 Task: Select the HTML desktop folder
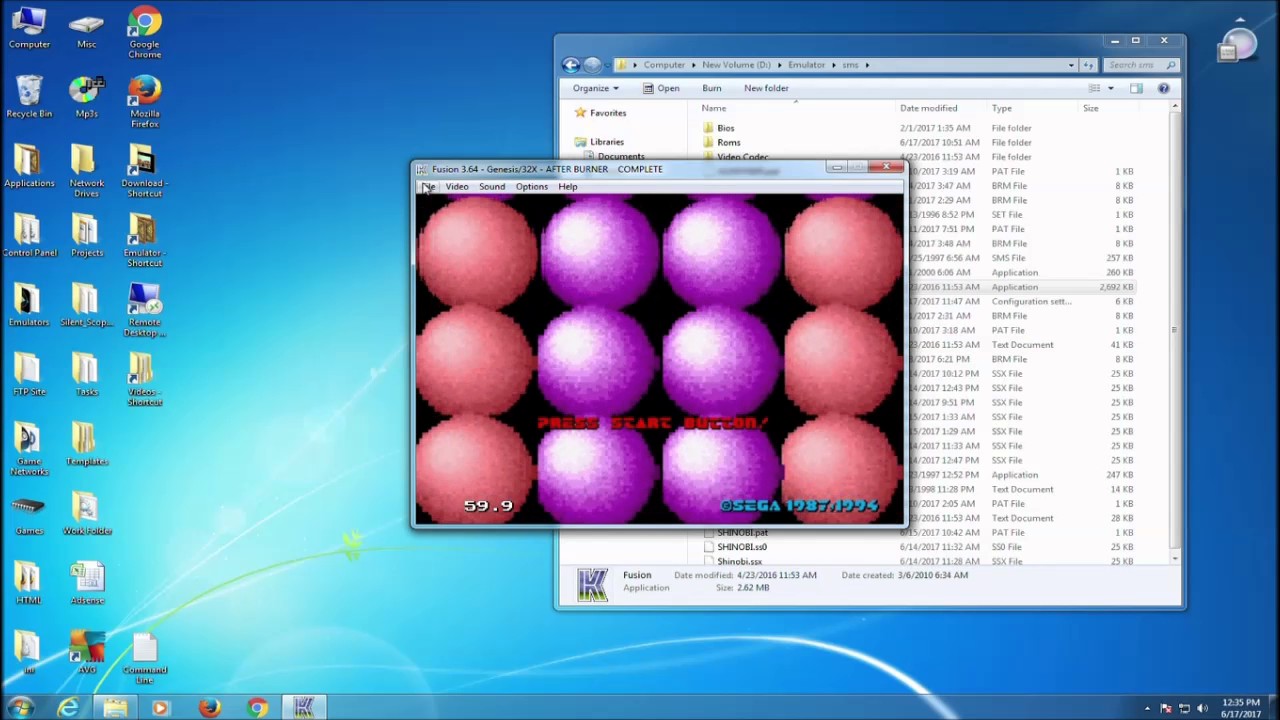tap(29, 583)
